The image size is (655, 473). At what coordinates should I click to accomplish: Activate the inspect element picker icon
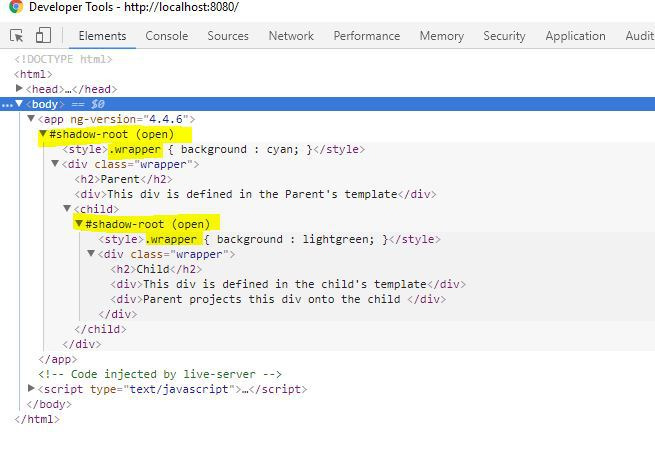click(17, 36)
